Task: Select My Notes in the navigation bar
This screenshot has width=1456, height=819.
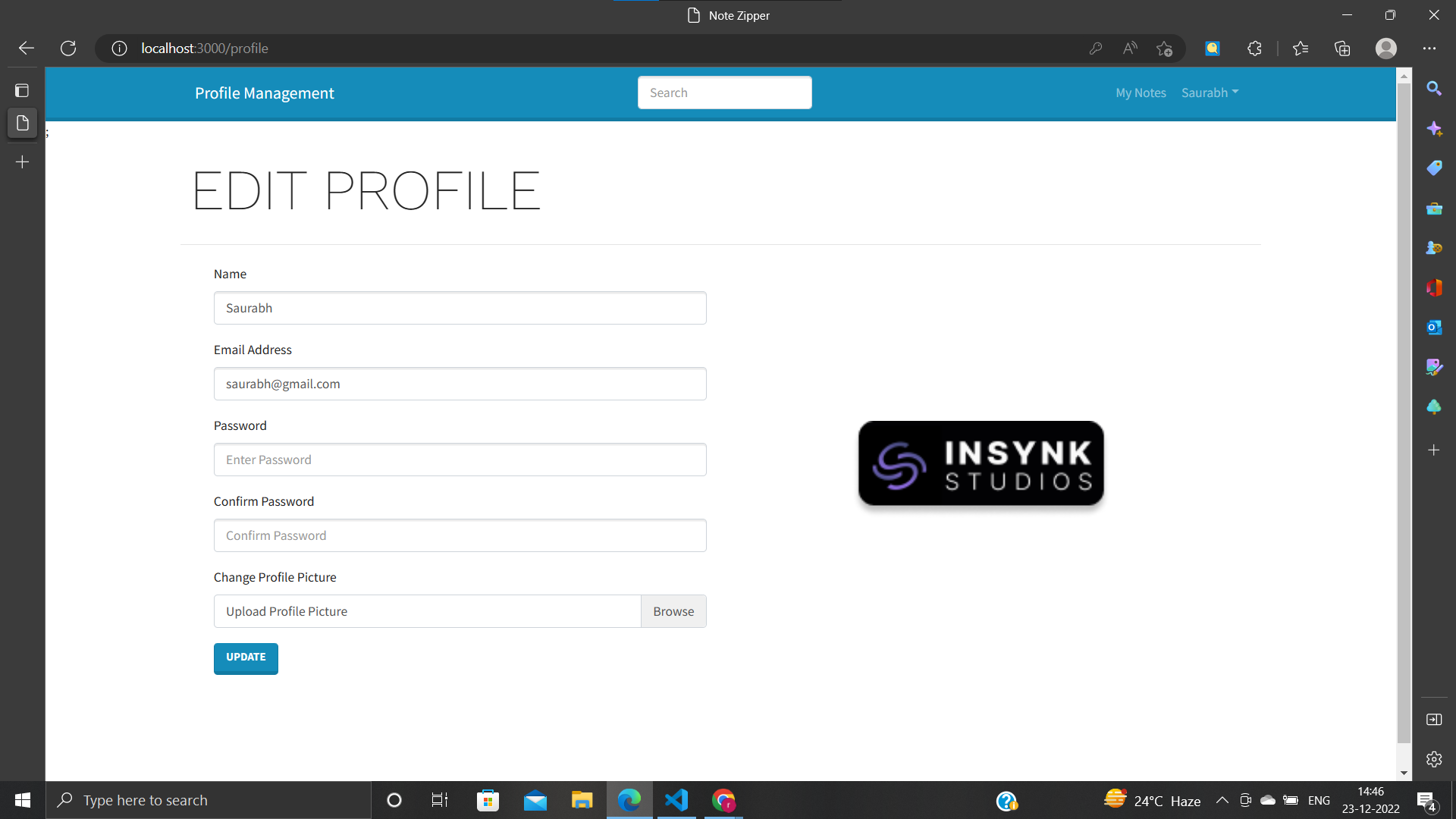Action: (1141, 93)
